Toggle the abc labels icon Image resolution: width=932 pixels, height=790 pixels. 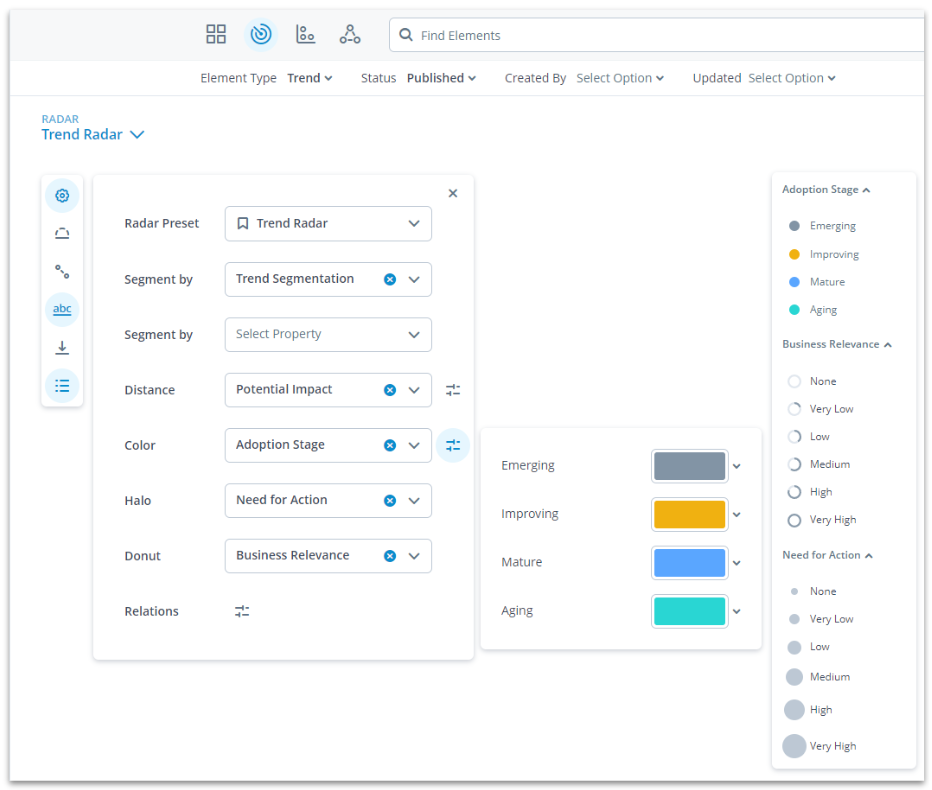62,309
